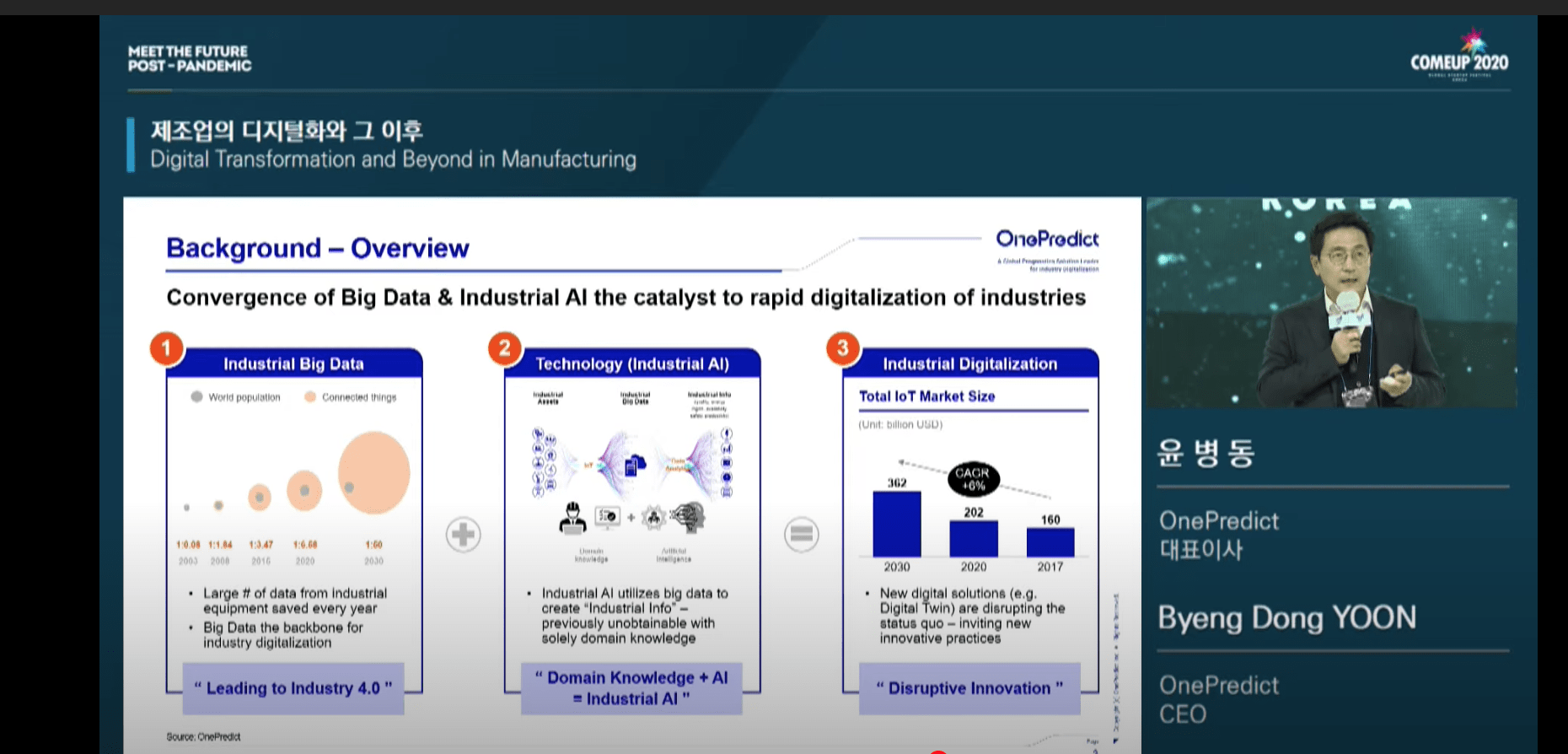1568x754 pixels.
Task: Click the Total IoT Market Size heading
Action: tap(926, 396)
